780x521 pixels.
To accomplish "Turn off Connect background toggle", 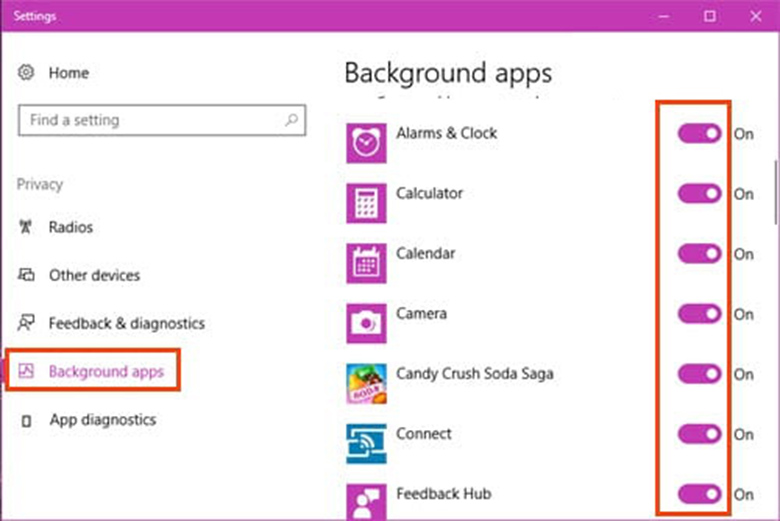I will (x=699, y=434).
